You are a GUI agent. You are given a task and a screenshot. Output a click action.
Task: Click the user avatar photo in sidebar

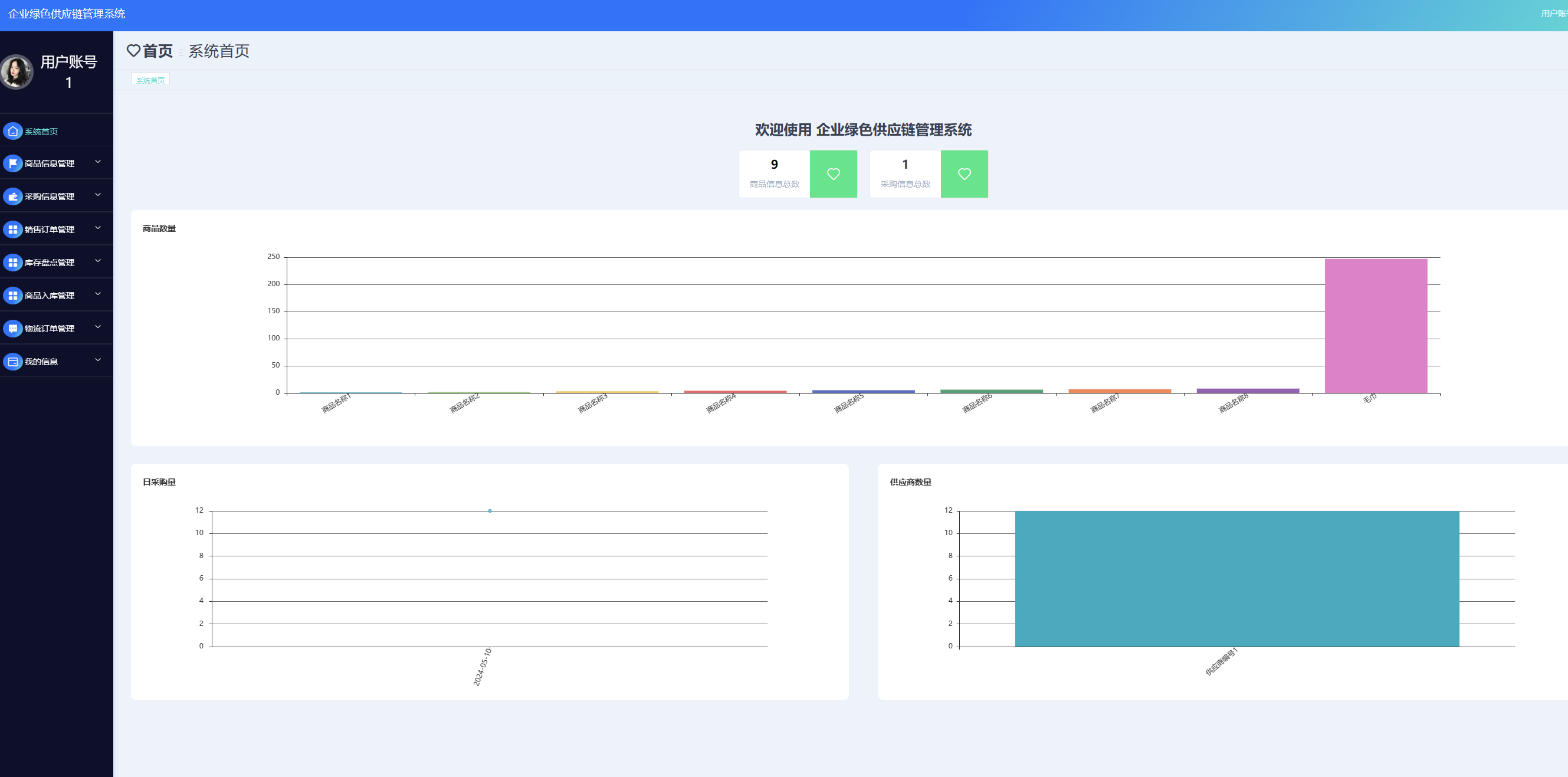point(17,72)
